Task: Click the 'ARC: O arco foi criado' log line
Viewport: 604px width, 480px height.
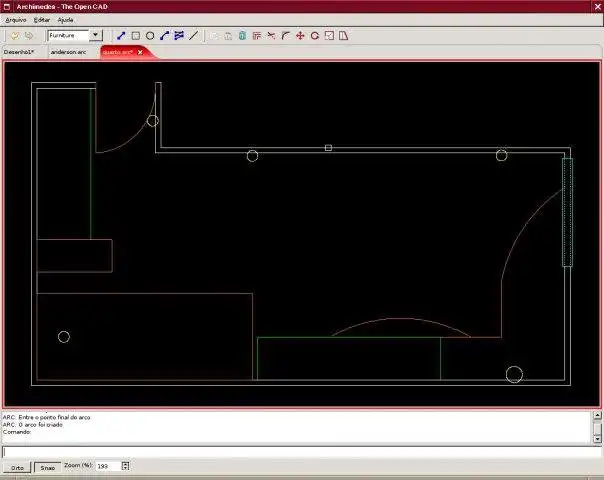Action: tap(32, 425)
